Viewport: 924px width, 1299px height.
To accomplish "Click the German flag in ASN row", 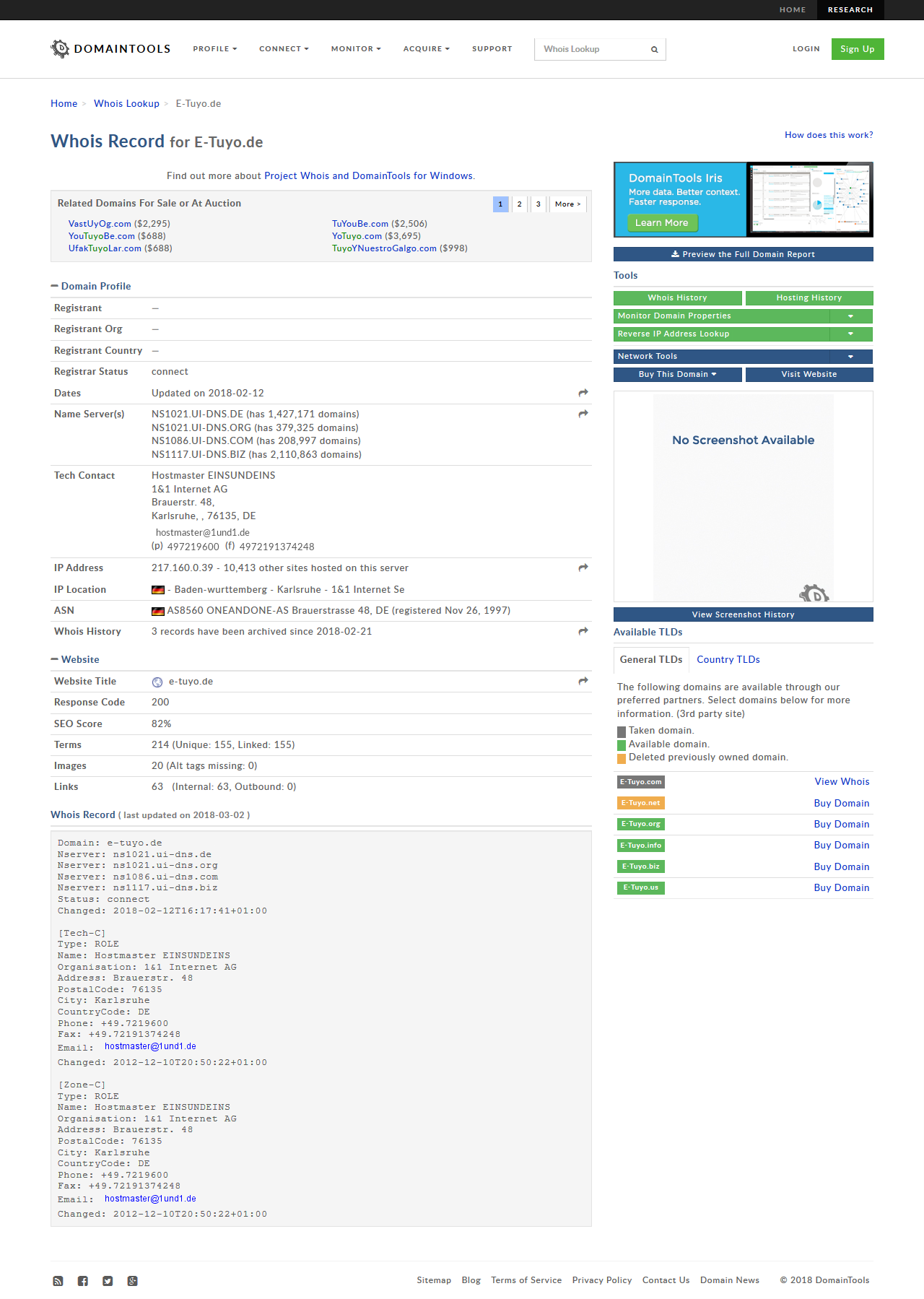I will [158, 611].
